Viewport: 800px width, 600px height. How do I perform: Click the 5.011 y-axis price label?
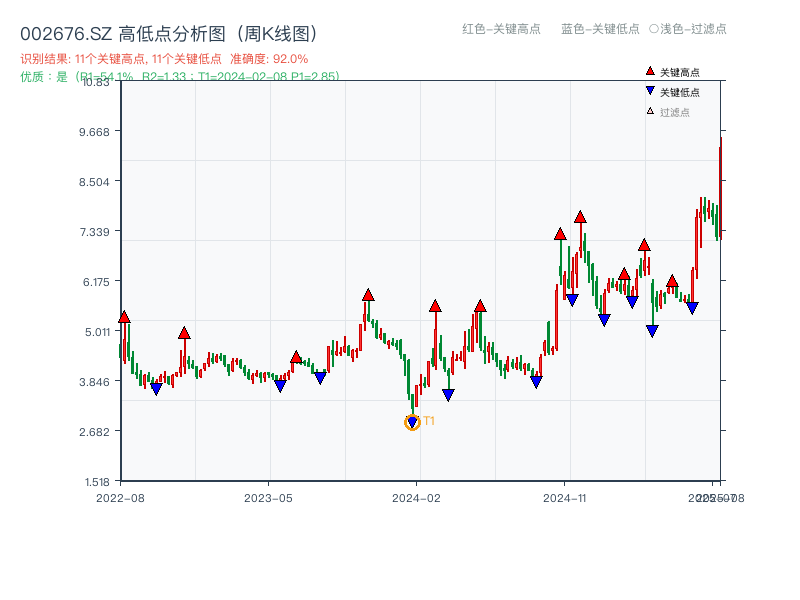click(97, 332)
